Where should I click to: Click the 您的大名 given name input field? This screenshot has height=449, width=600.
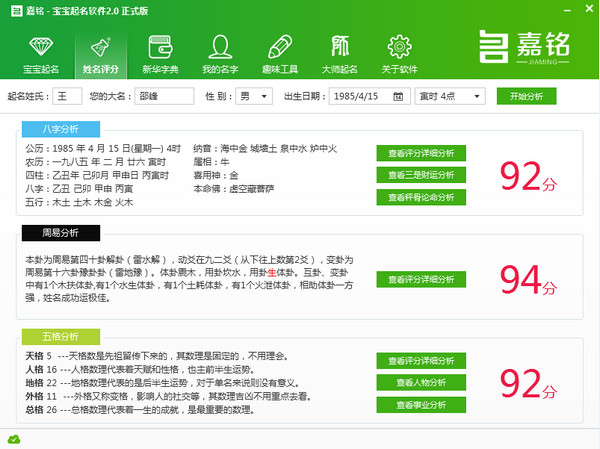coord(165,97)
